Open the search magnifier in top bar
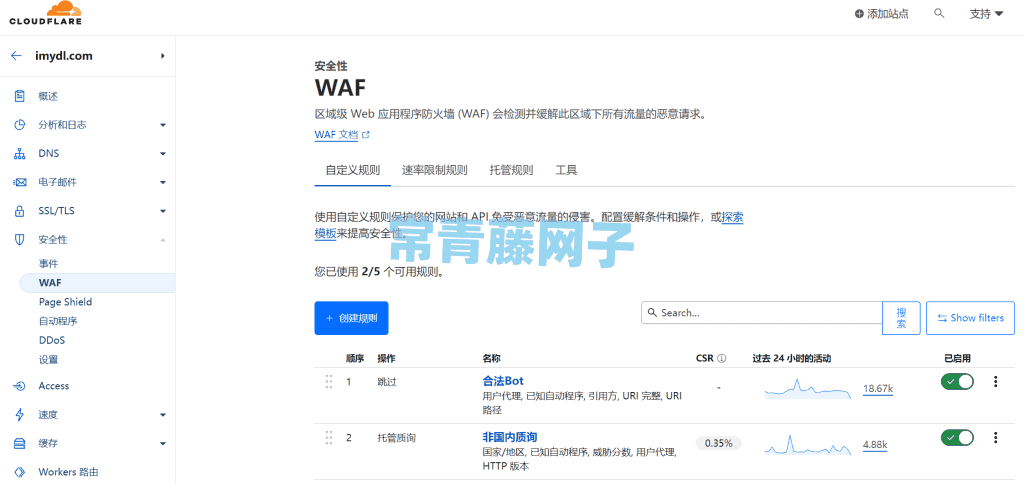 coord(939,13)
